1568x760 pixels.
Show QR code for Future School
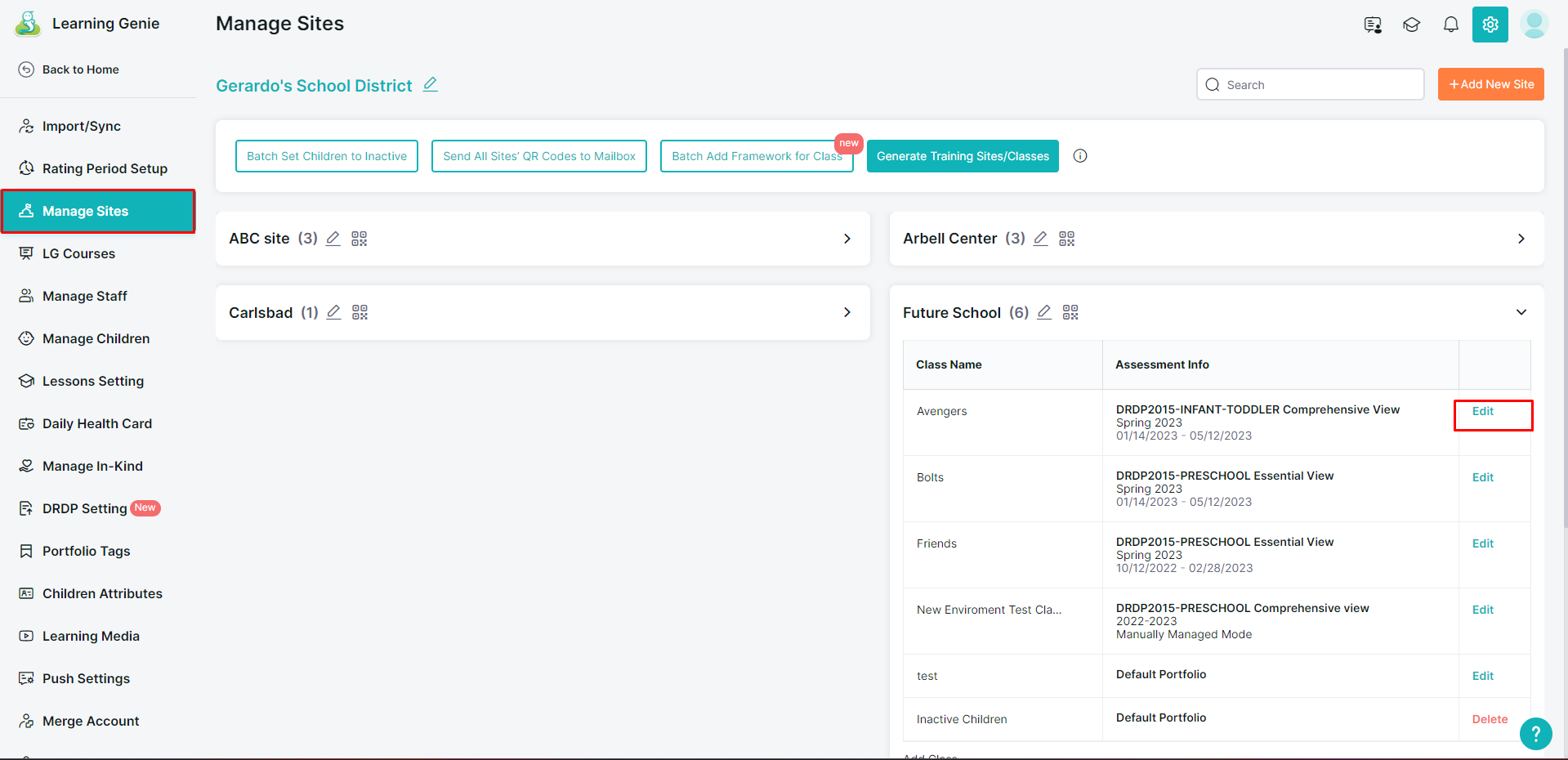click(x=1070, y=312)
